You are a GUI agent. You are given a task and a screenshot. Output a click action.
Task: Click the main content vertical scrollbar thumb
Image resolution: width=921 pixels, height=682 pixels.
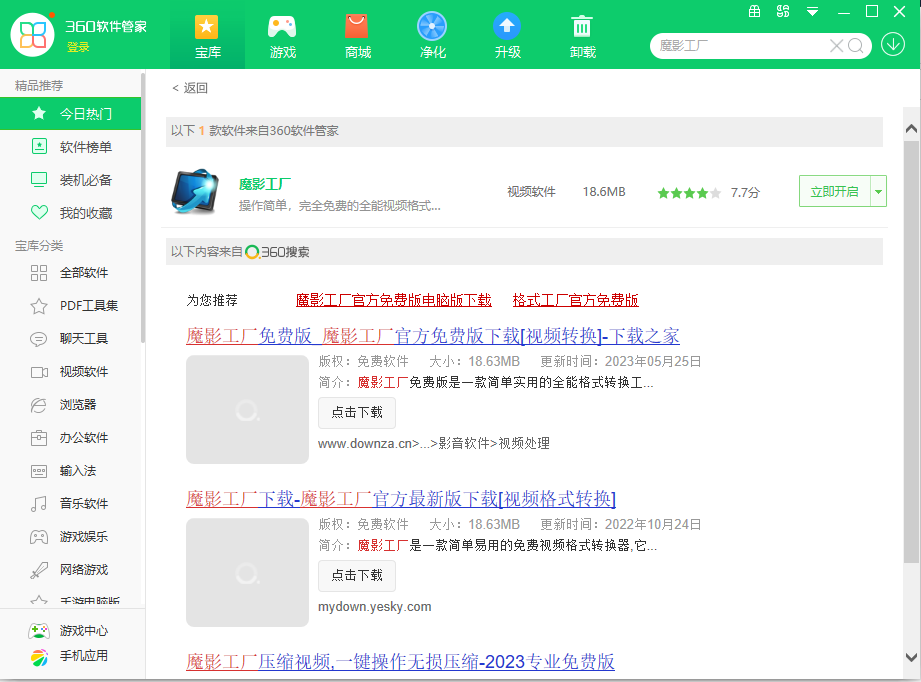click(911, 352)
